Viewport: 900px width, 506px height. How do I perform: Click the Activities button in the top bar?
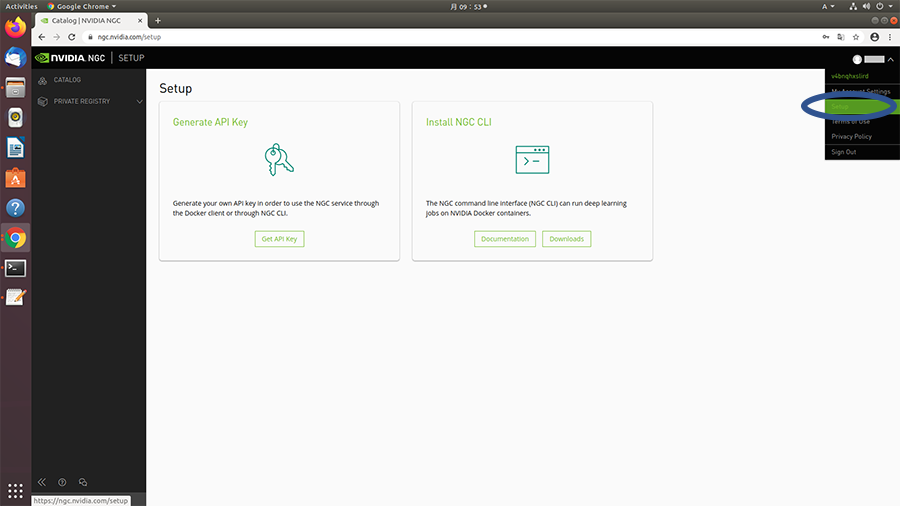pyautogui.click(x=21, y=6)
